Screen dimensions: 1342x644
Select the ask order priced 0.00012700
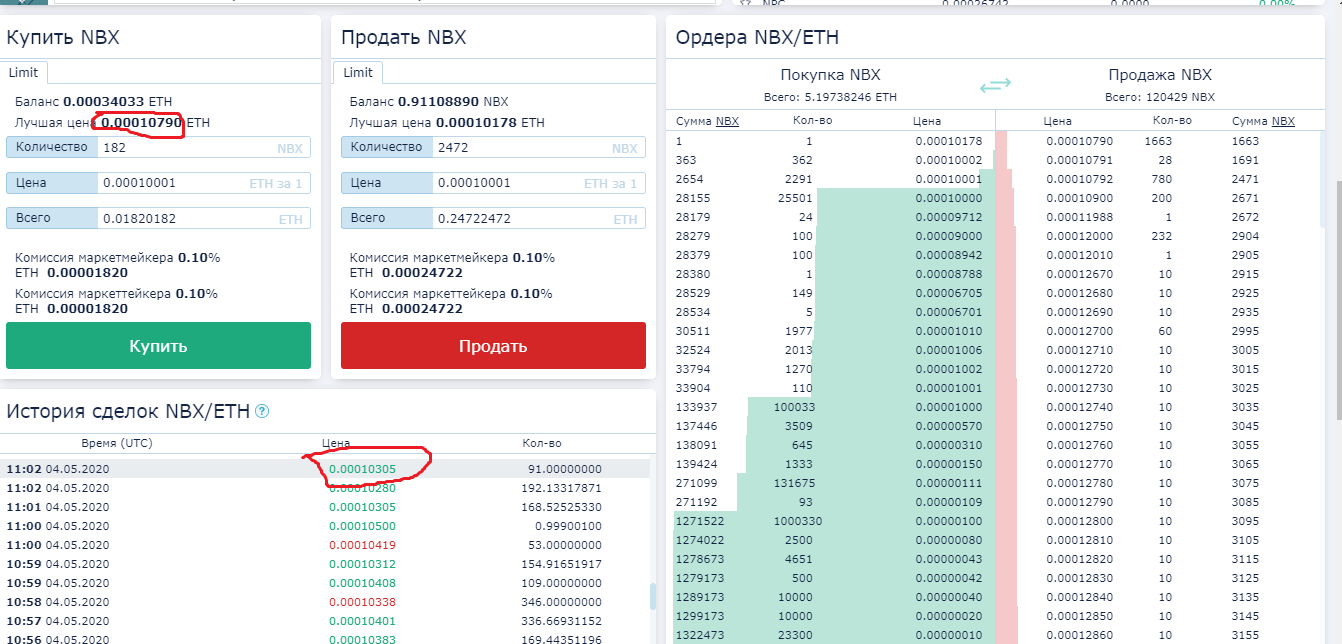pyautogui.click(x=1158, y=331)
